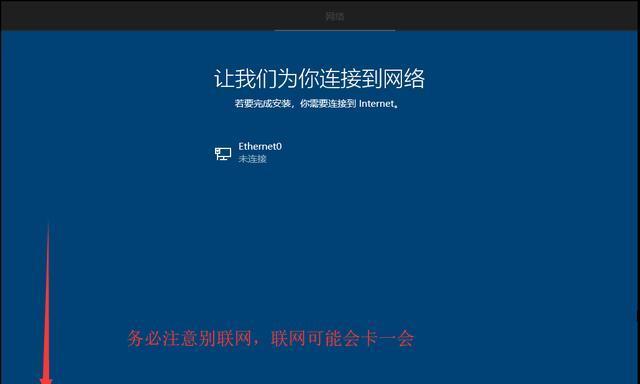Click the 网络 characters in the main heading
Screen dimensions: 640x384
[404, 78]
